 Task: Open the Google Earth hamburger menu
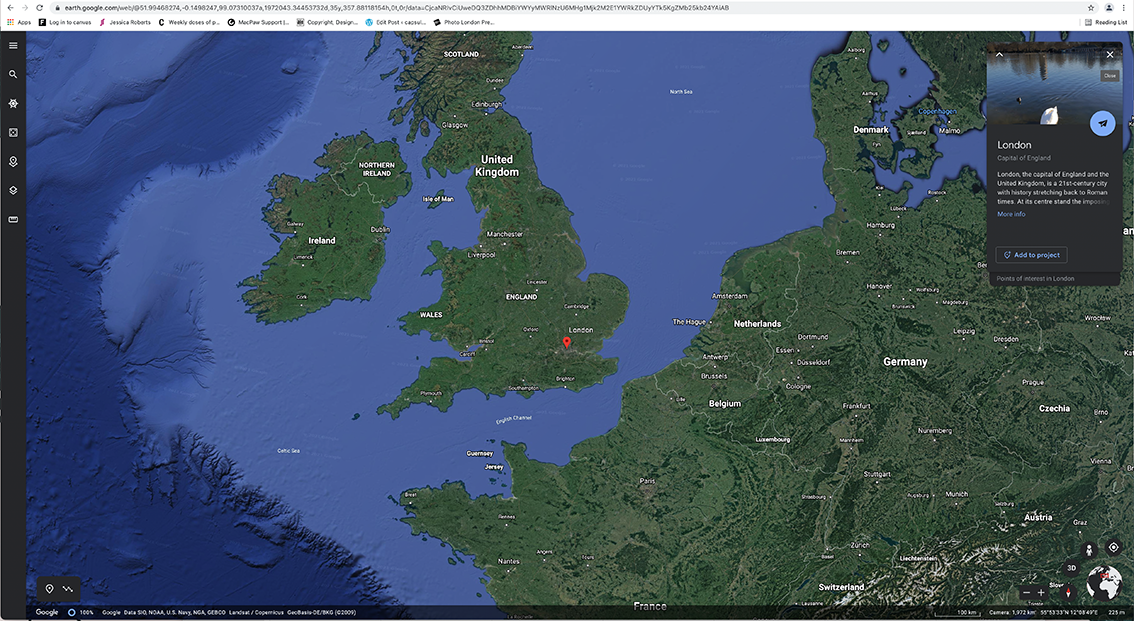(13, 45)
